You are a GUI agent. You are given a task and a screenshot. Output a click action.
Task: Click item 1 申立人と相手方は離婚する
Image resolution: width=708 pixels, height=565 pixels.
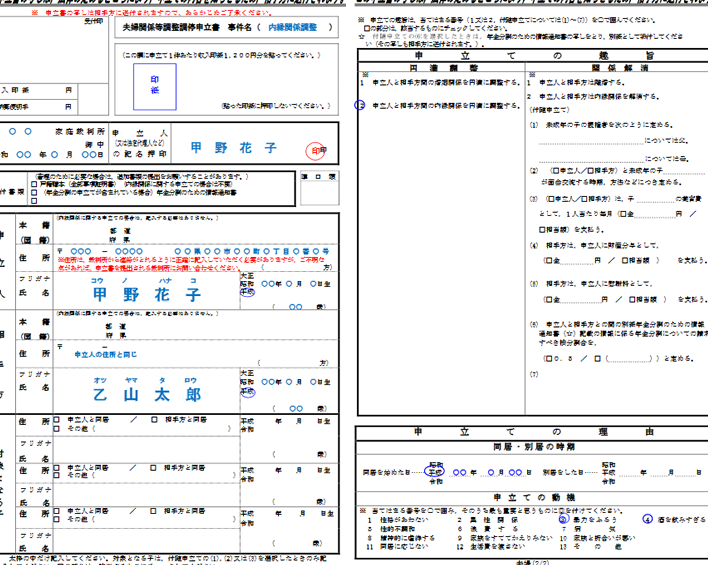point(576,83)
